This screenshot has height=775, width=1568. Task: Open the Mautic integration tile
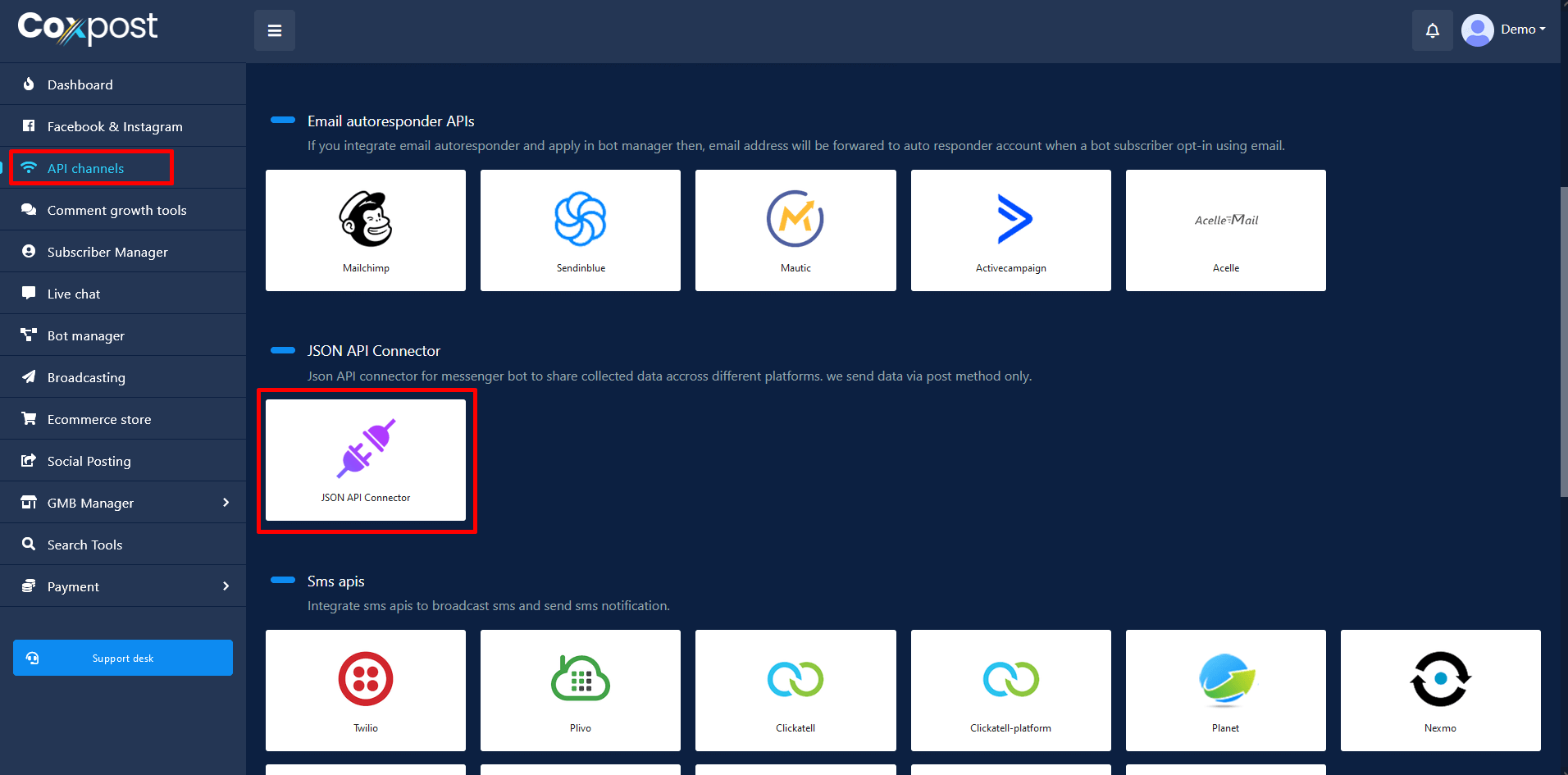(795, 230)
